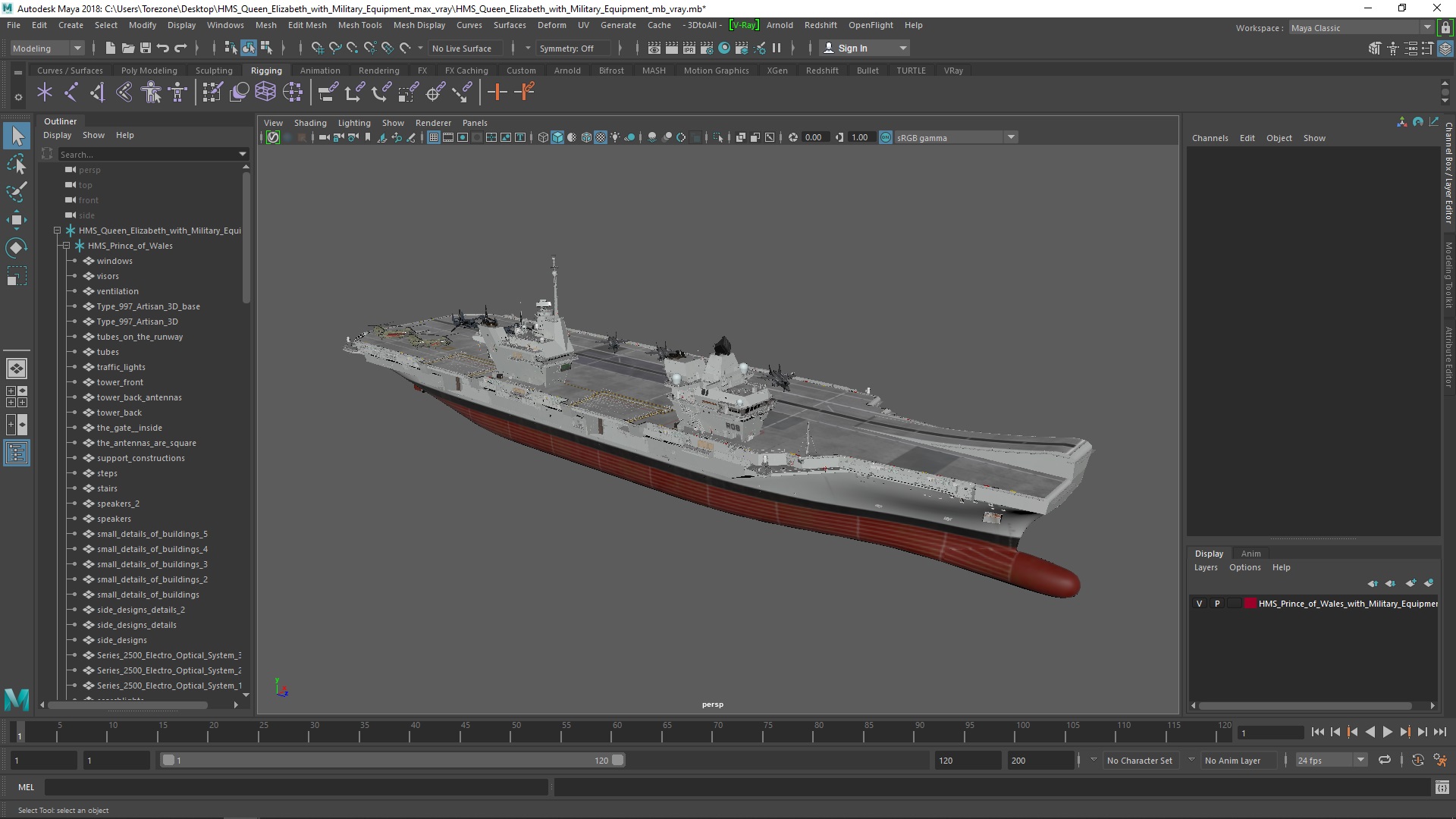Click the Create Joints shelf icon

pos(71,93)
